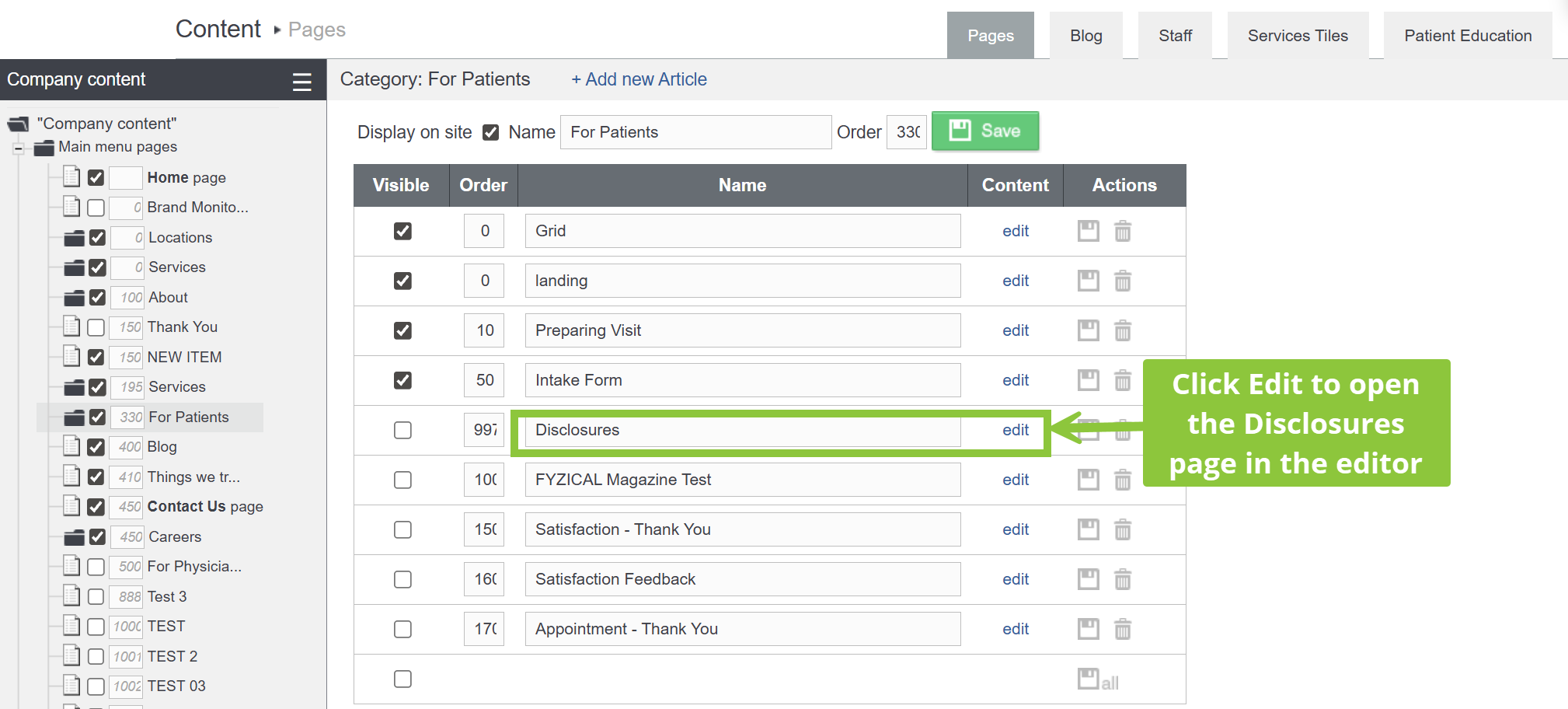Click the Order field of Preparing Visit
This screenshot has width=1568, height=709.
coord(484,330)
